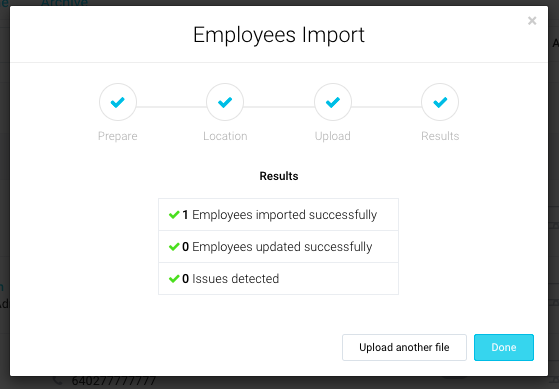Viewport: 559px width, 389px height.
Task: Close the Employees Import dialog with X
Action: 532,21
